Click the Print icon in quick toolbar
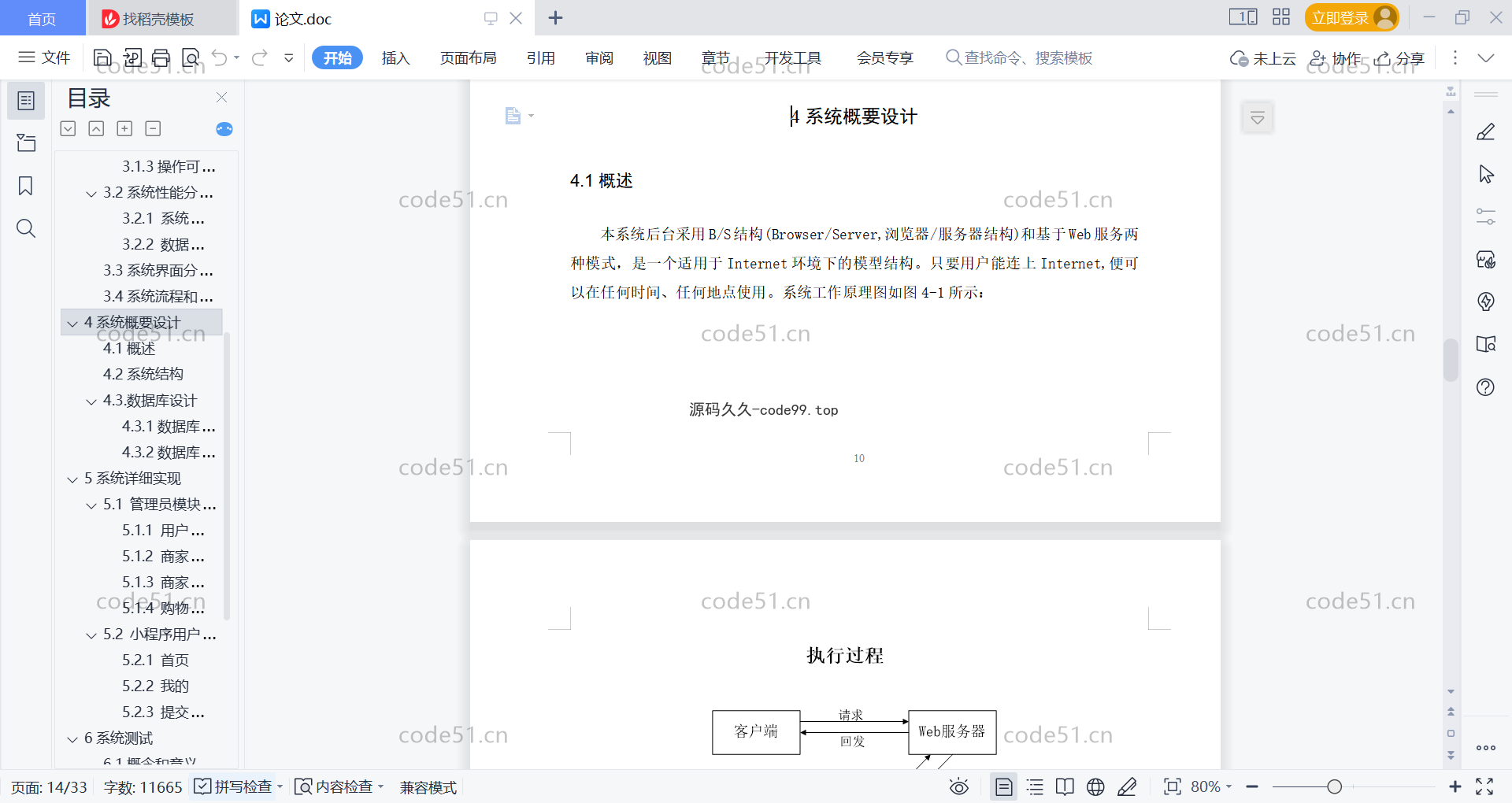Viewport: 1512px width, 803px height. pos(161,57)
